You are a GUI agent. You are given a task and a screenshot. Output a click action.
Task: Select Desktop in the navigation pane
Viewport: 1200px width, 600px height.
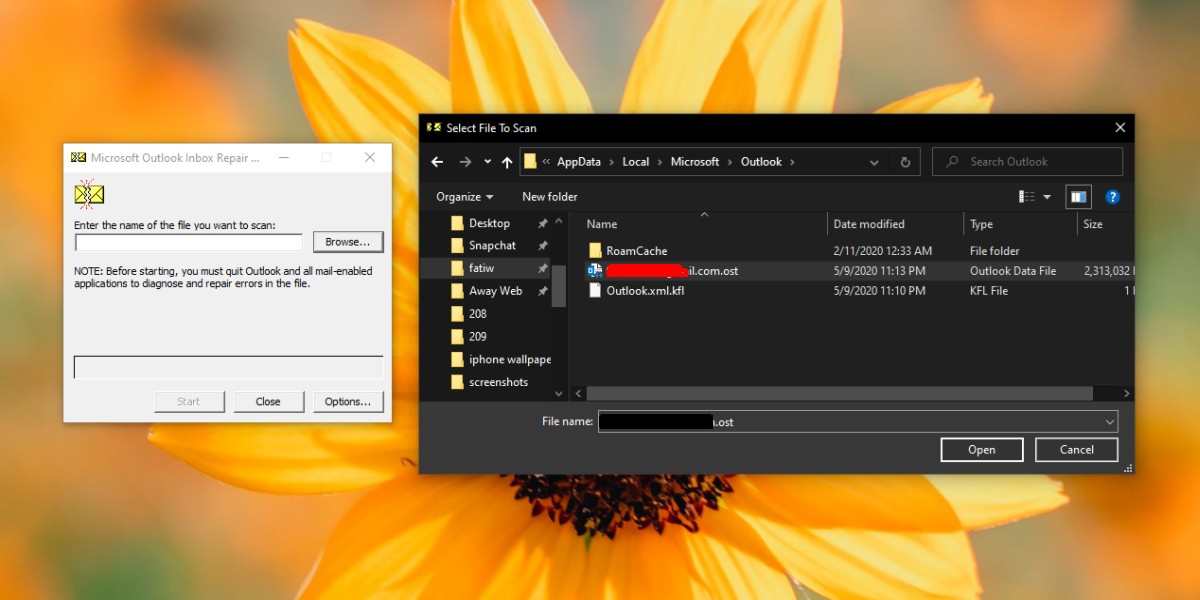pyautogui.click(x=489, y=223)
